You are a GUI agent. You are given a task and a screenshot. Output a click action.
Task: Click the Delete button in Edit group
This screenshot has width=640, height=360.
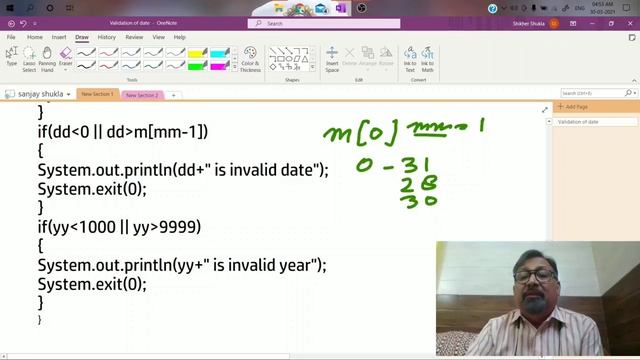[x=349, y=56]
